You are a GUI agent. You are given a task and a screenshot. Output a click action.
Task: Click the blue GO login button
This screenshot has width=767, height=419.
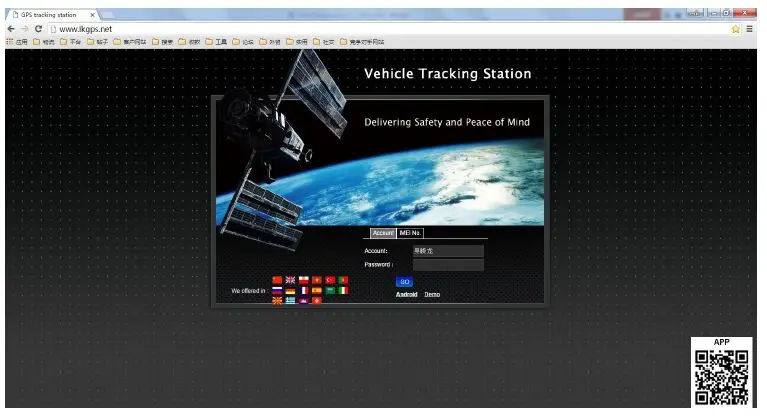405,282
